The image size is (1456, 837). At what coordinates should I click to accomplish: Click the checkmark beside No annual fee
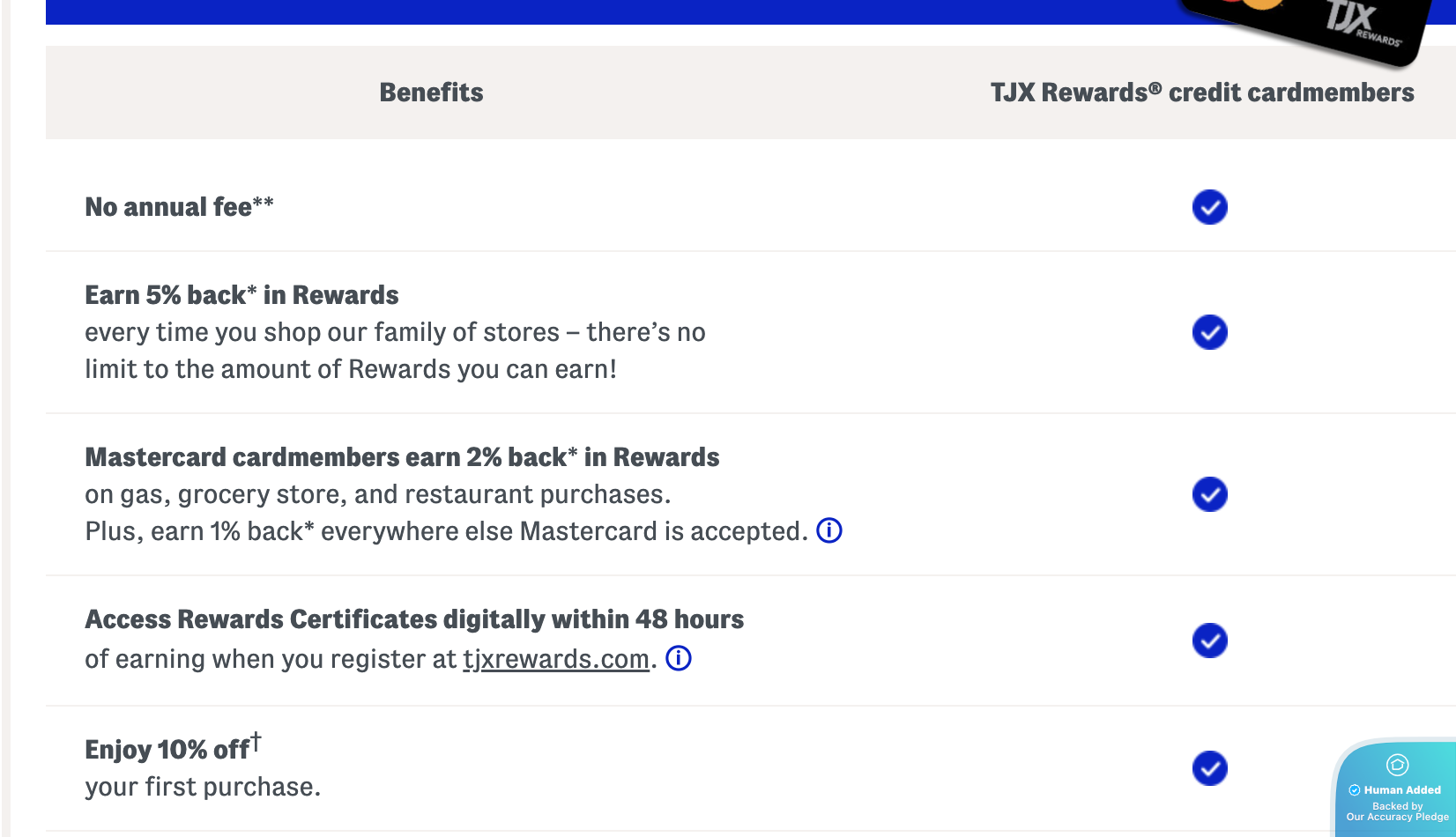pyautogui.click(x=1209, y=207)
